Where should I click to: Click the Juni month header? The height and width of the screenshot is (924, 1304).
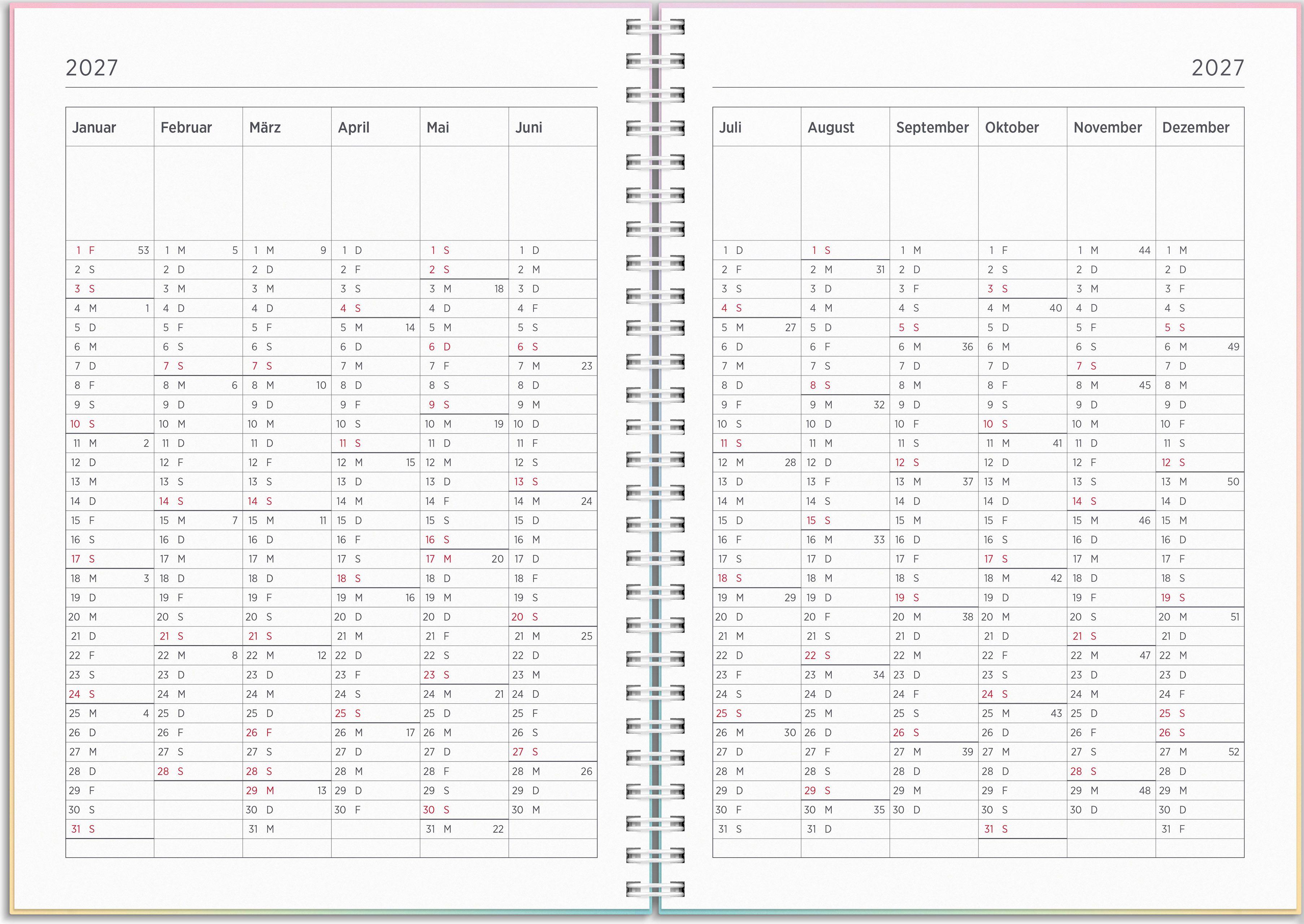click(x=529, y=127)
